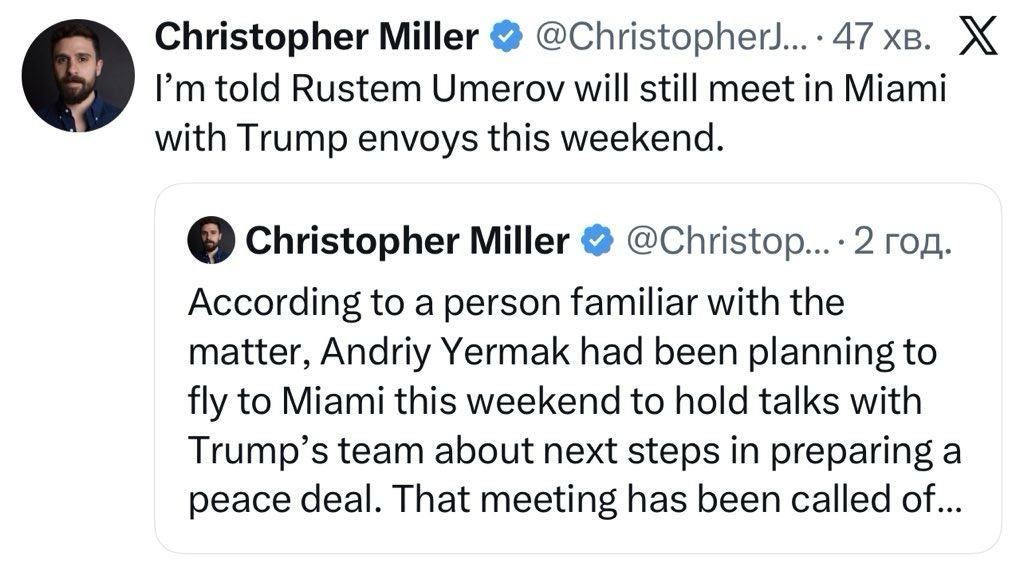Click "I'm told" at the main post start
1024x564 pixels.
215,89
